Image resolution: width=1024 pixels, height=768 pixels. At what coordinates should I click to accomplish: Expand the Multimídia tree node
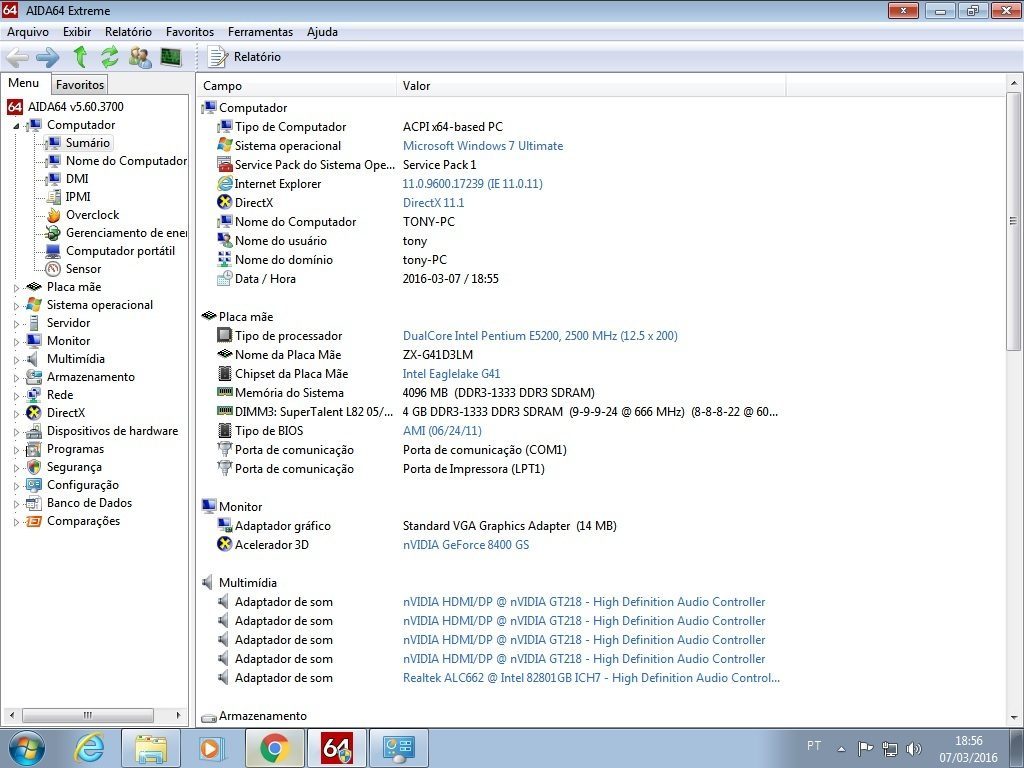pos(16,359)
